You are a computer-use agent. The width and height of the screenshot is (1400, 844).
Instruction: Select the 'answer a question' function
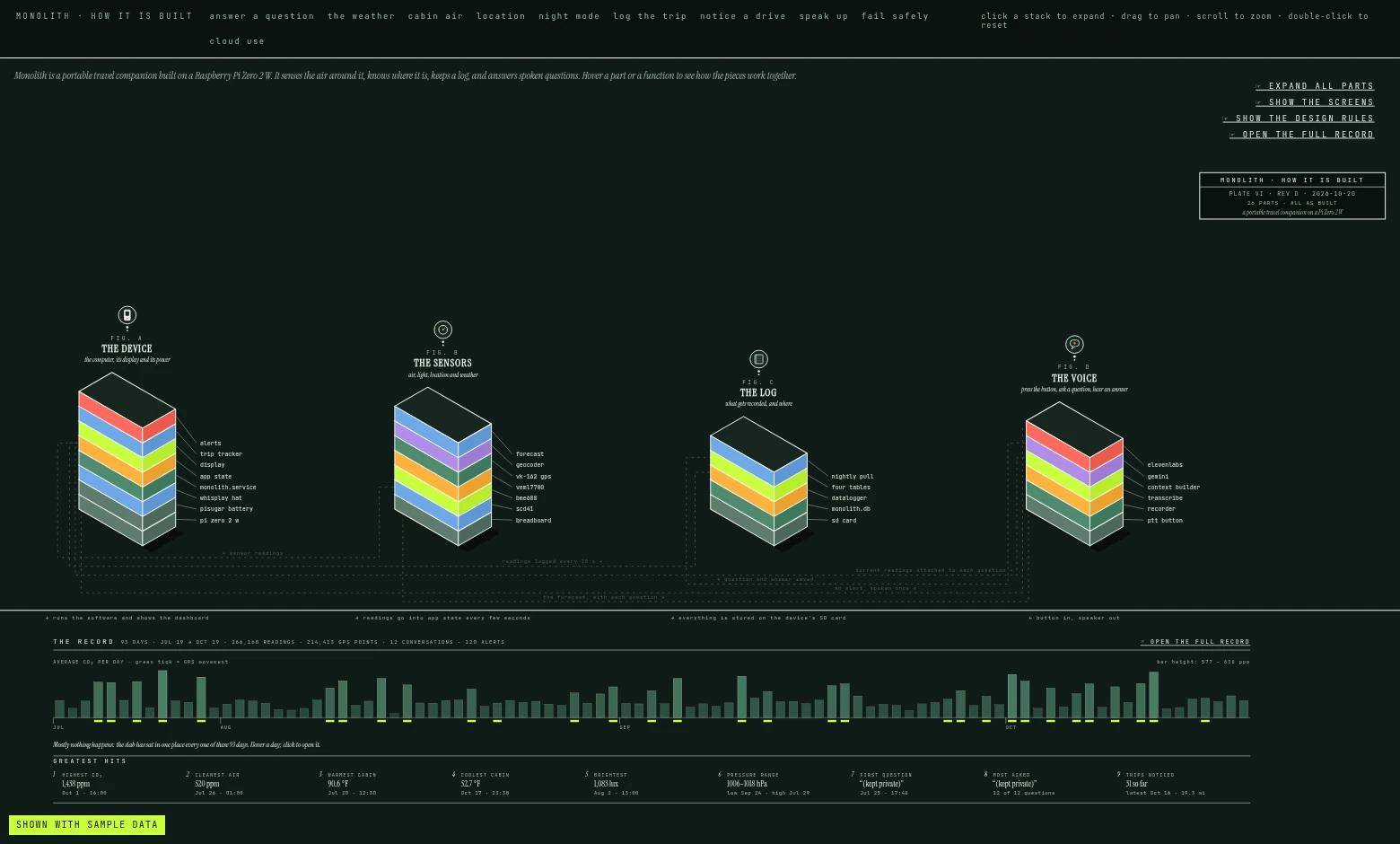262,16
